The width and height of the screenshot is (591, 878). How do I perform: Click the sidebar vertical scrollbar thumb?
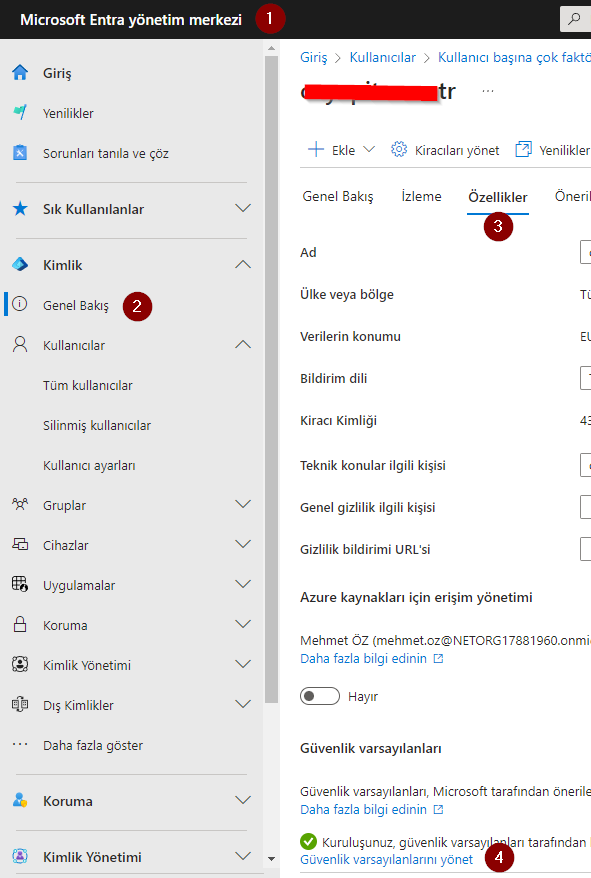tap(271, 379)
